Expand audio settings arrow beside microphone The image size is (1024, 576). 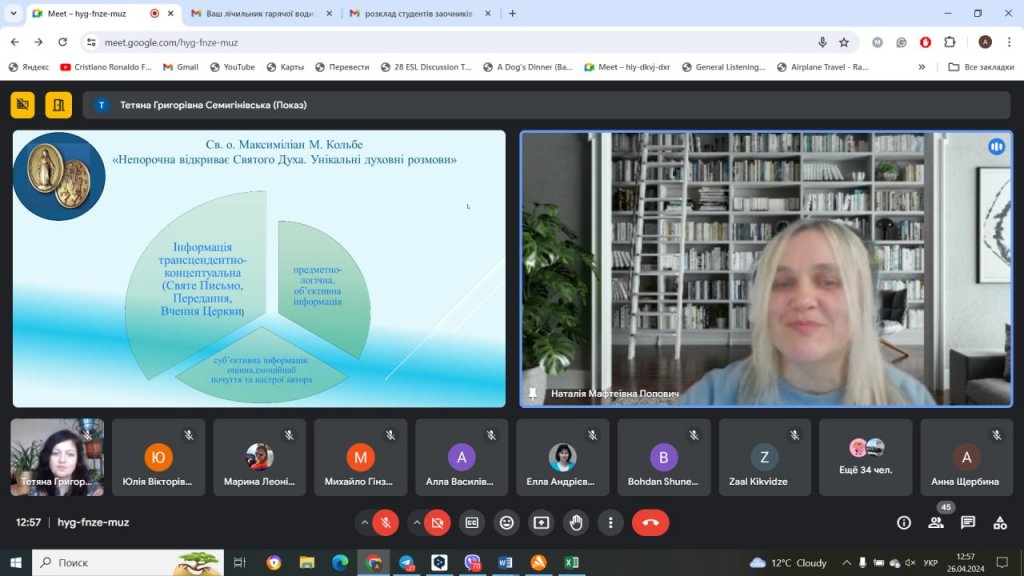[x=364, y=522]
